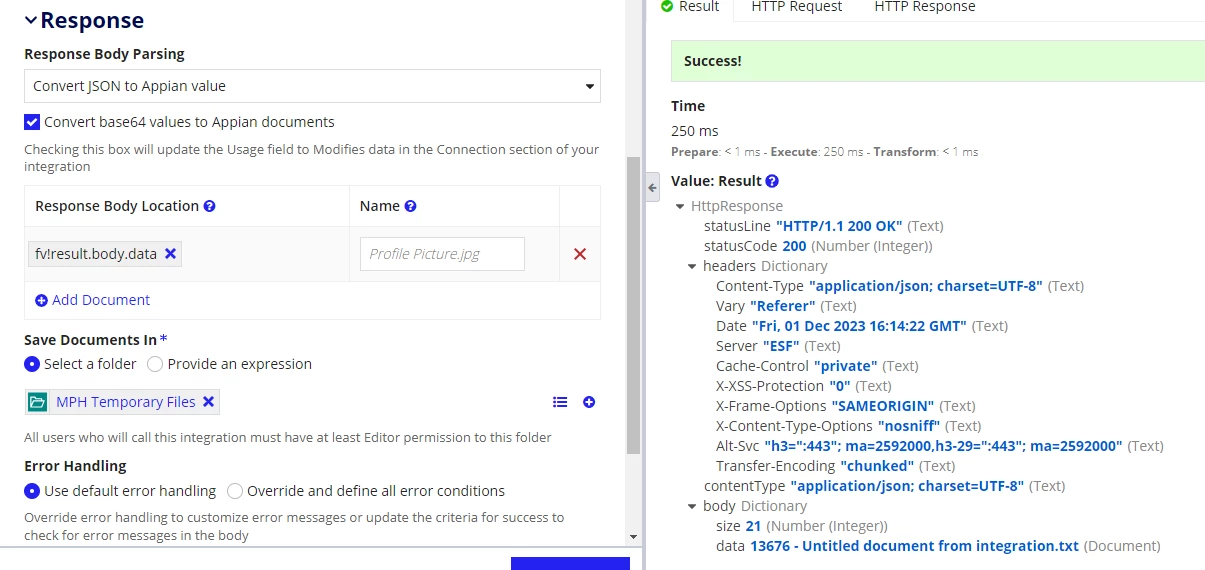
Task: Switch to the HTTP Response tab
Action: 925,7
